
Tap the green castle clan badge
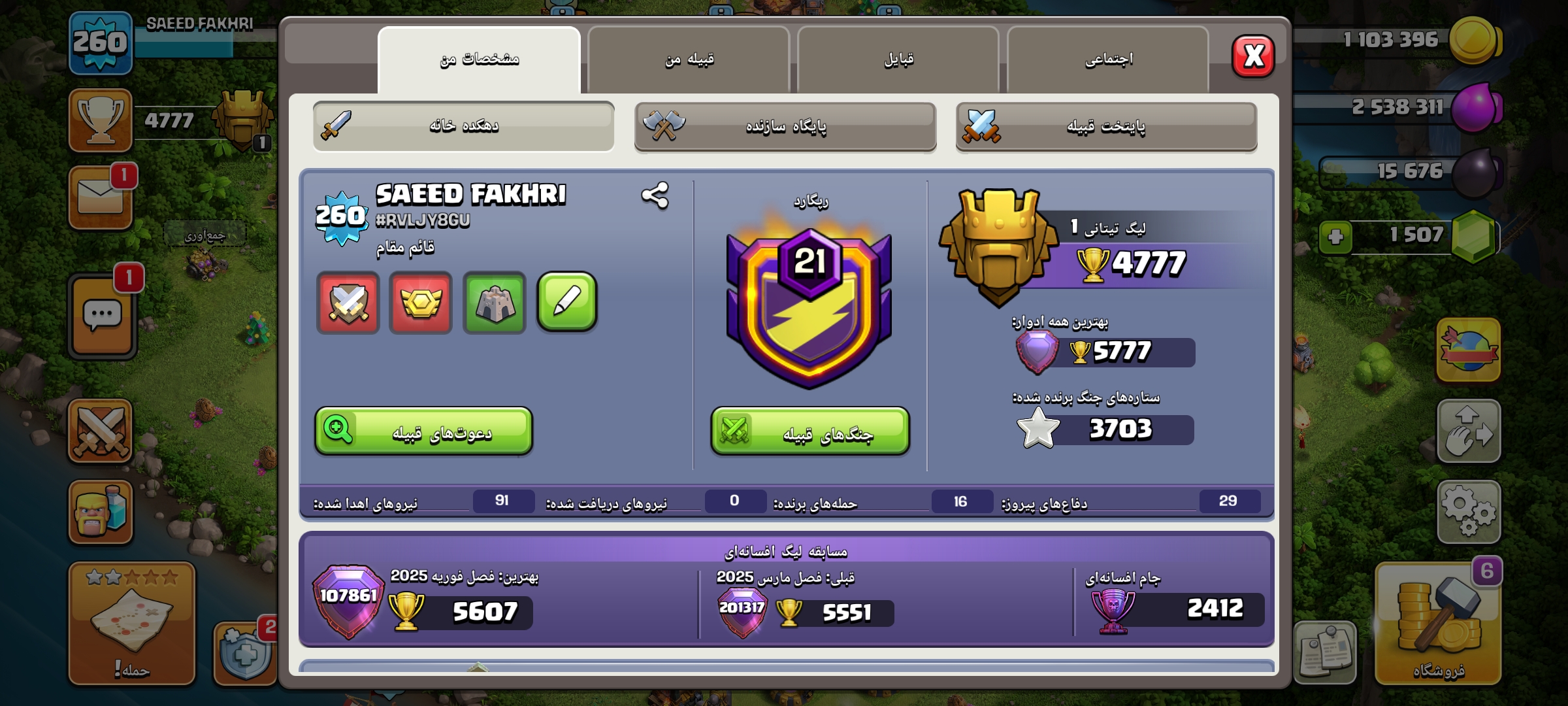point(495,303)
